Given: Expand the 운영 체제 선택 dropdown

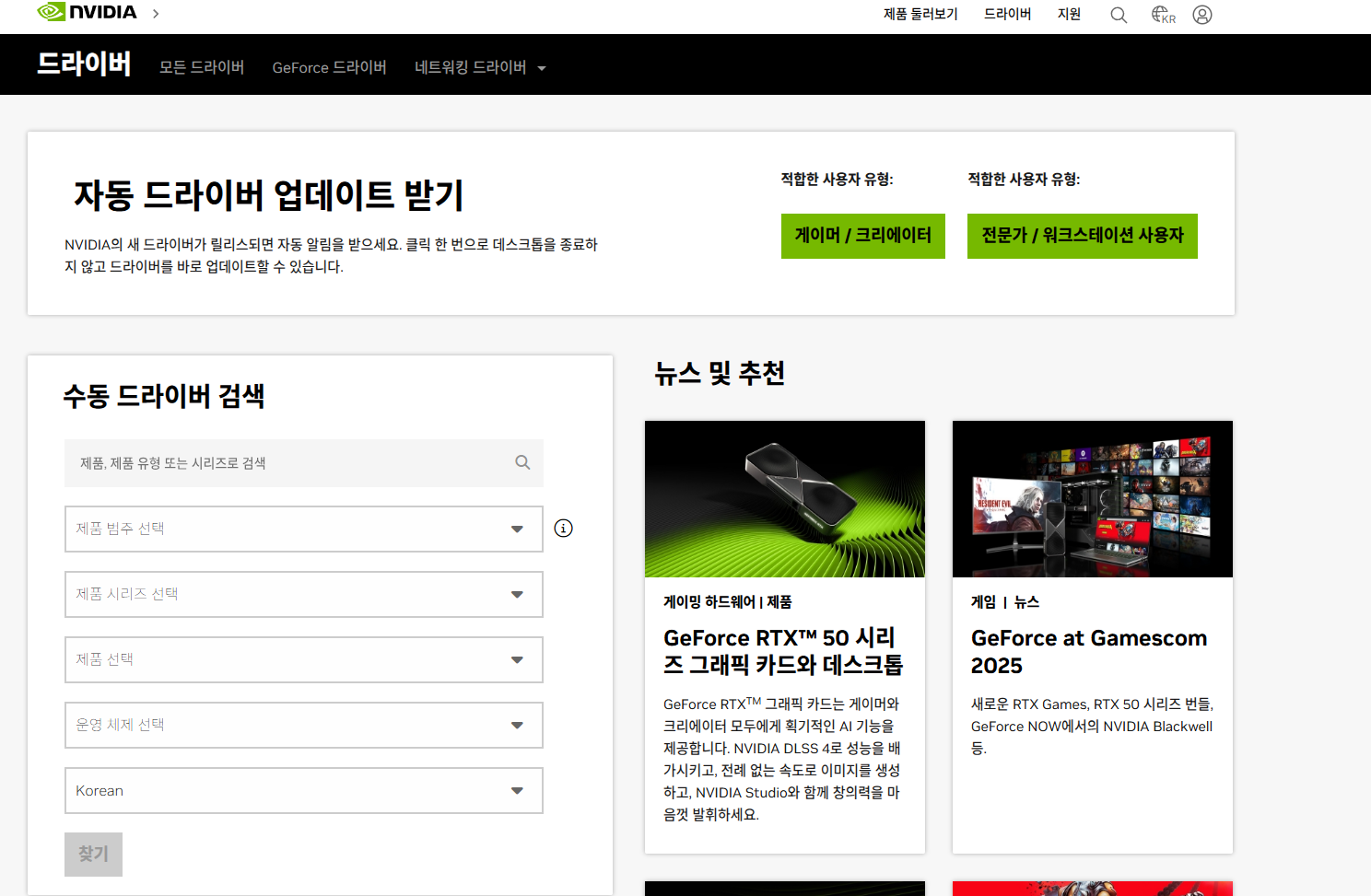Looking at the screenshot, I should point(303,726).
